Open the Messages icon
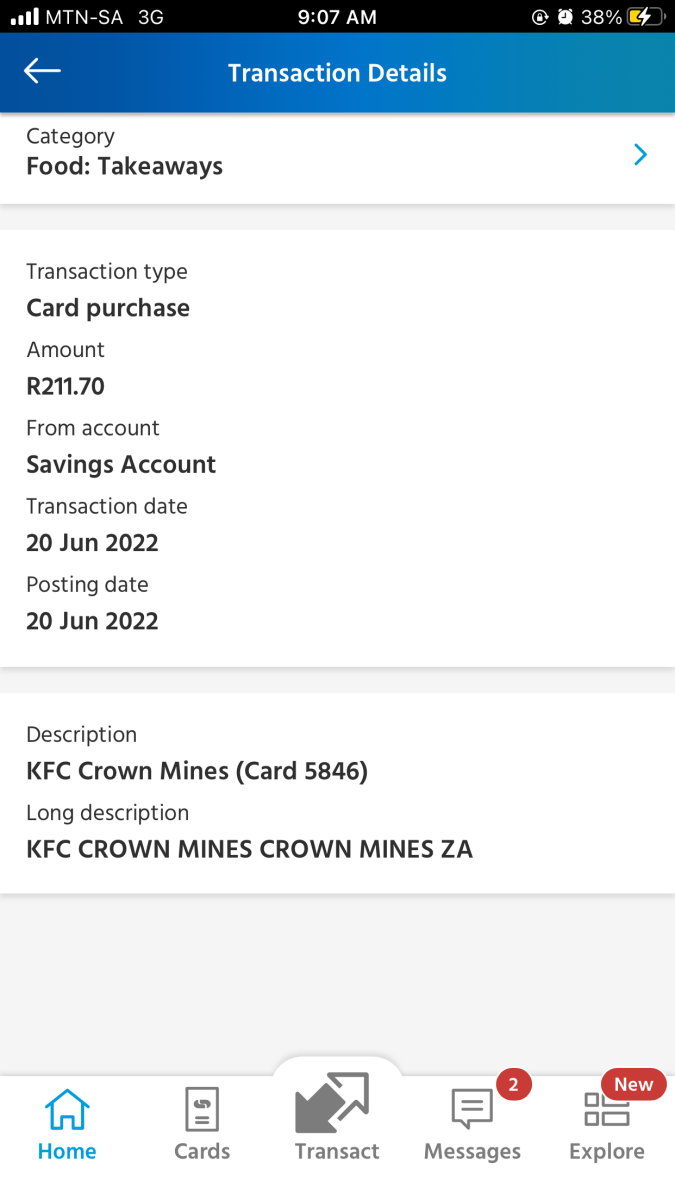The height and width of the screenshot is (1200, 675). tap(472, 1110)
